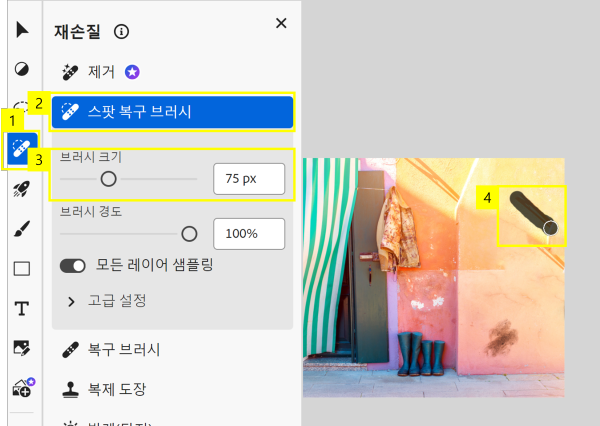Click the info icon beside 재손질
This screenshot has width=600, height=426.
[x=122, y=31]
